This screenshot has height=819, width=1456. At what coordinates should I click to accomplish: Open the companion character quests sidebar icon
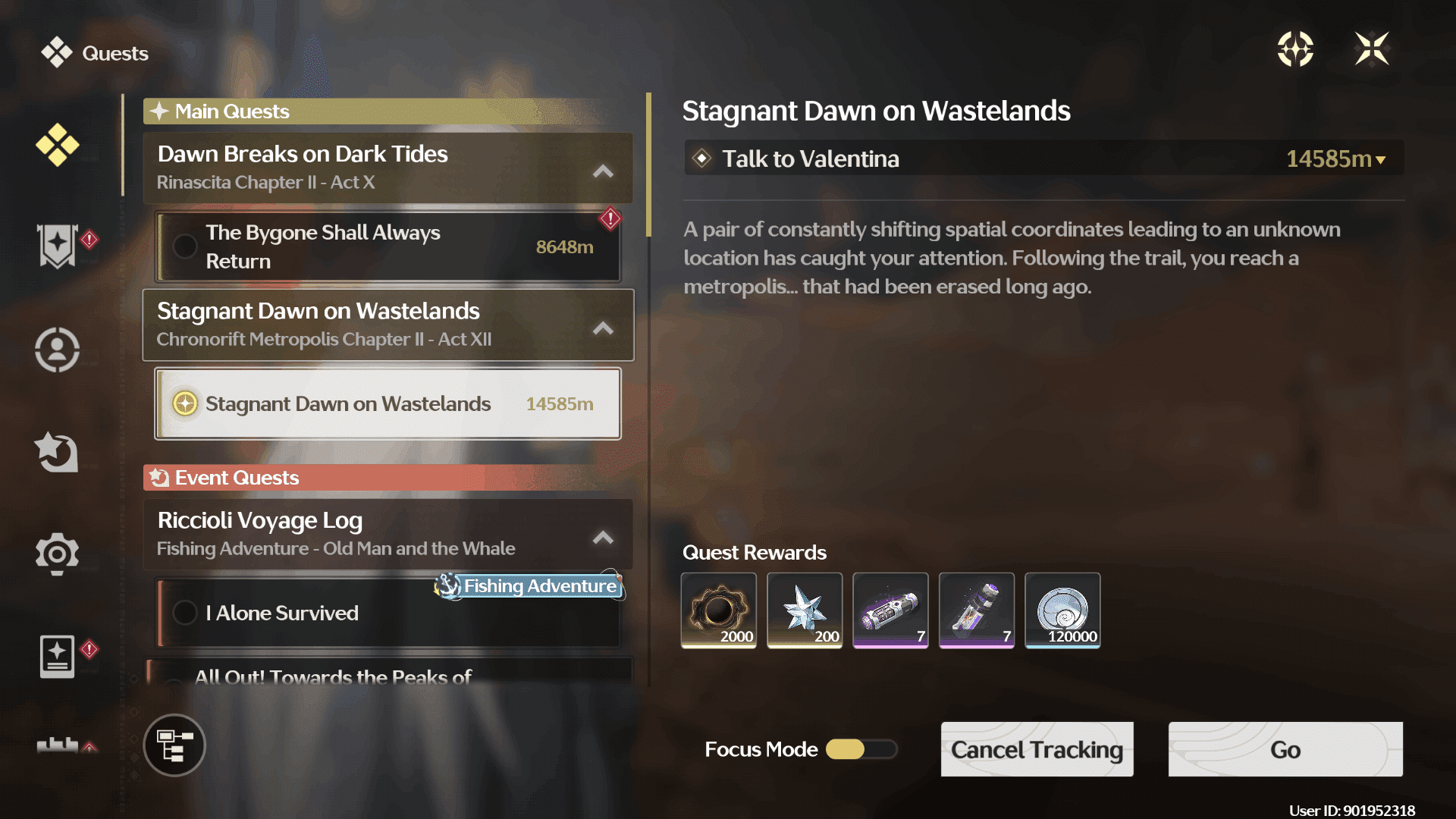[x=58, y=350]
